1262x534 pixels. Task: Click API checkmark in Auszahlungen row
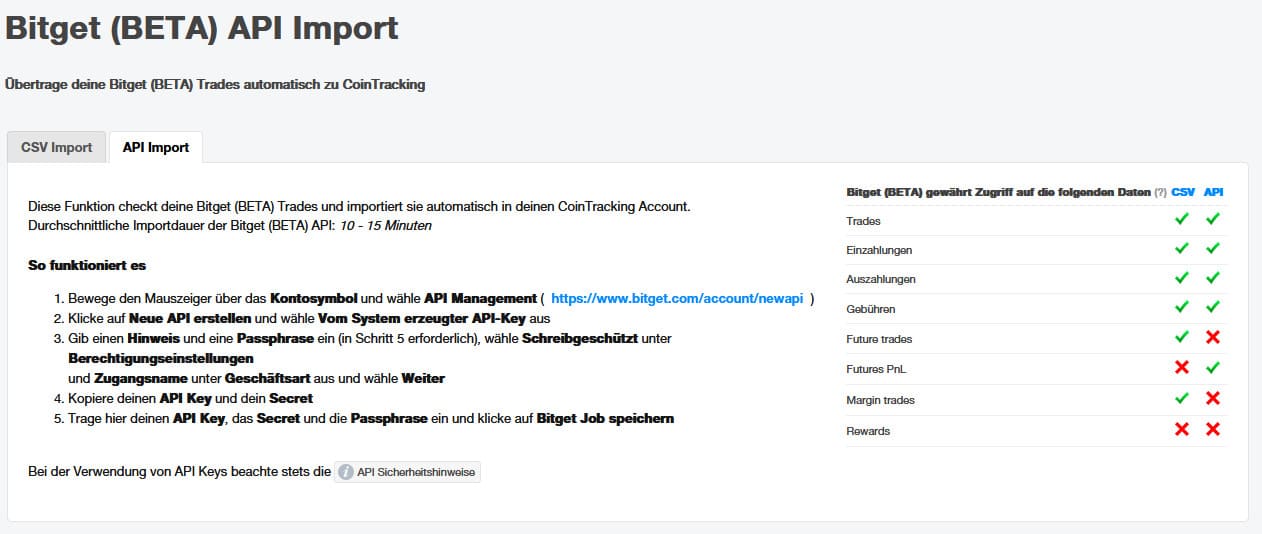coord(1213,278)
